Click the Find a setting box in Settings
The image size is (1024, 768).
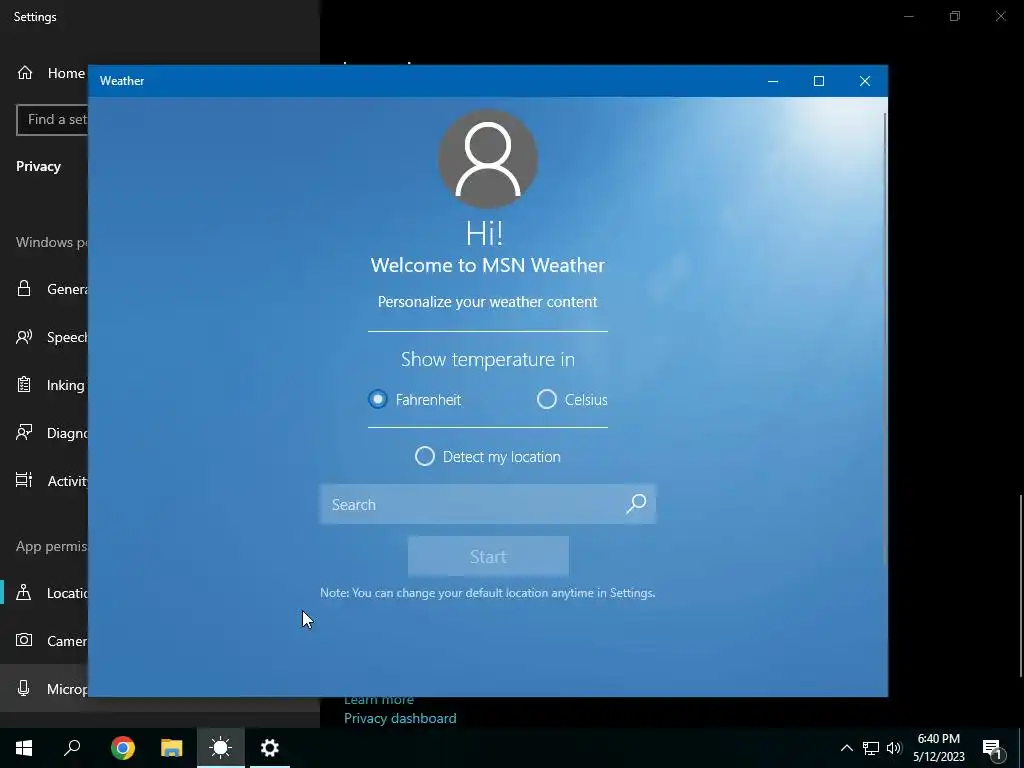(52, 120)
